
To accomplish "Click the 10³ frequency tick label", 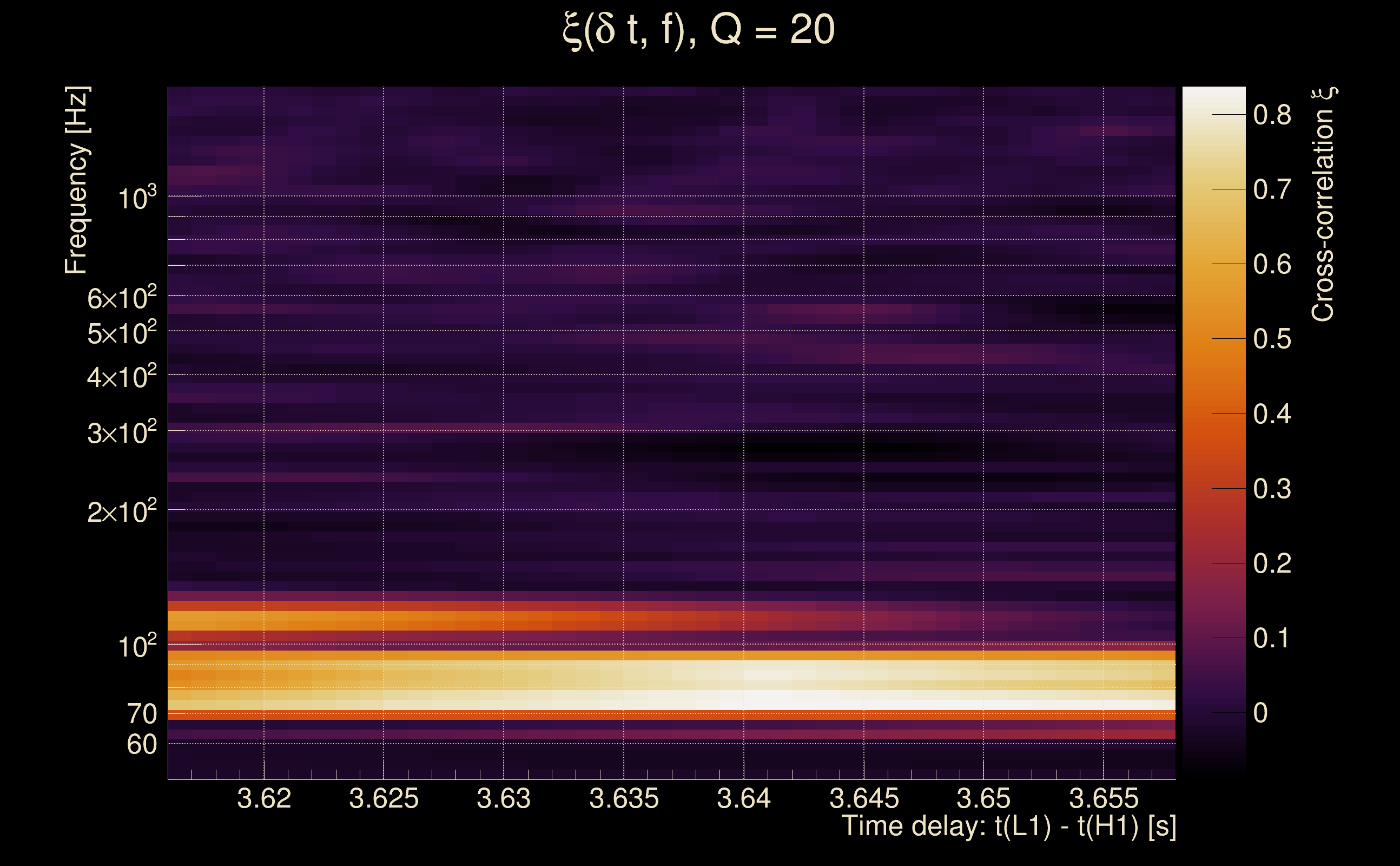I will pos(136,198).
